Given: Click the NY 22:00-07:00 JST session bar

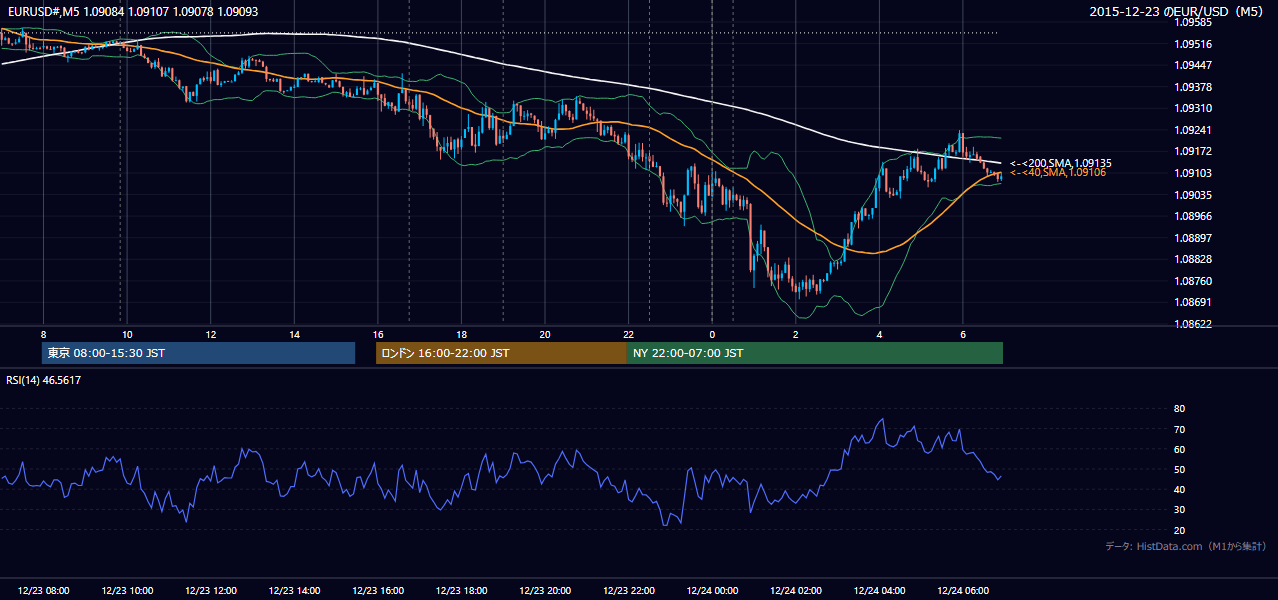Looking at the screenshot, I should (815, 353).
